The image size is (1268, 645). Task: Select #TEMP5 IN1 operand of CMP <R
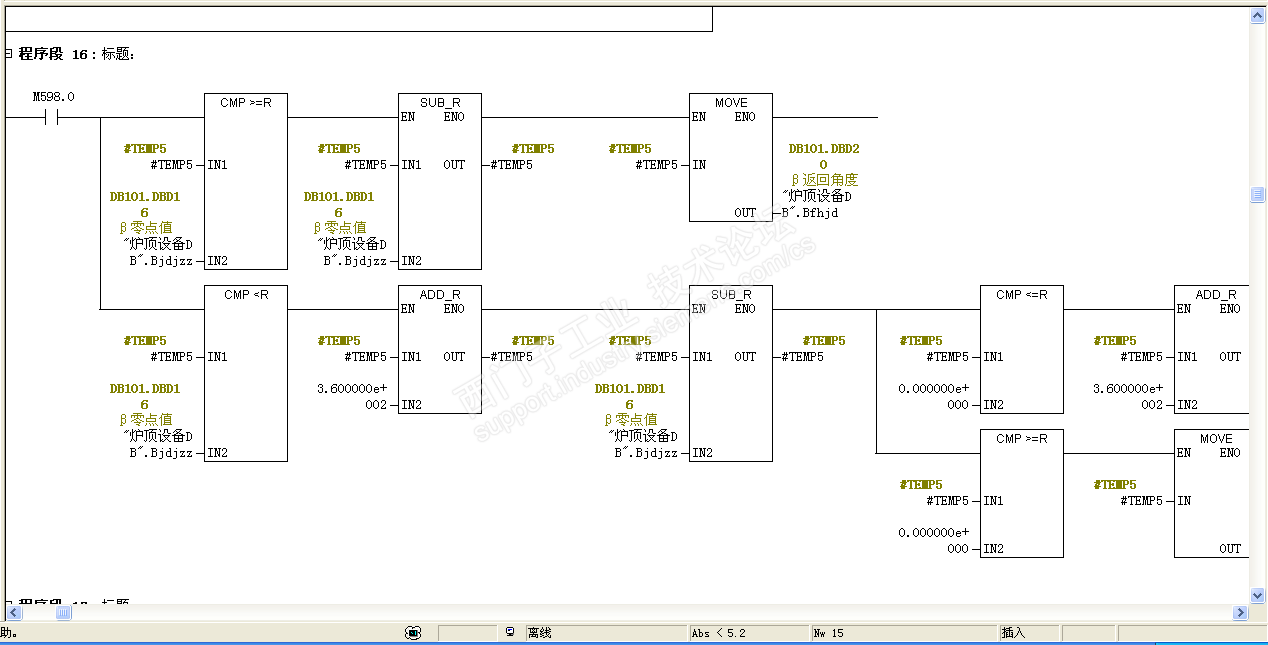click(x=171, y=357)
